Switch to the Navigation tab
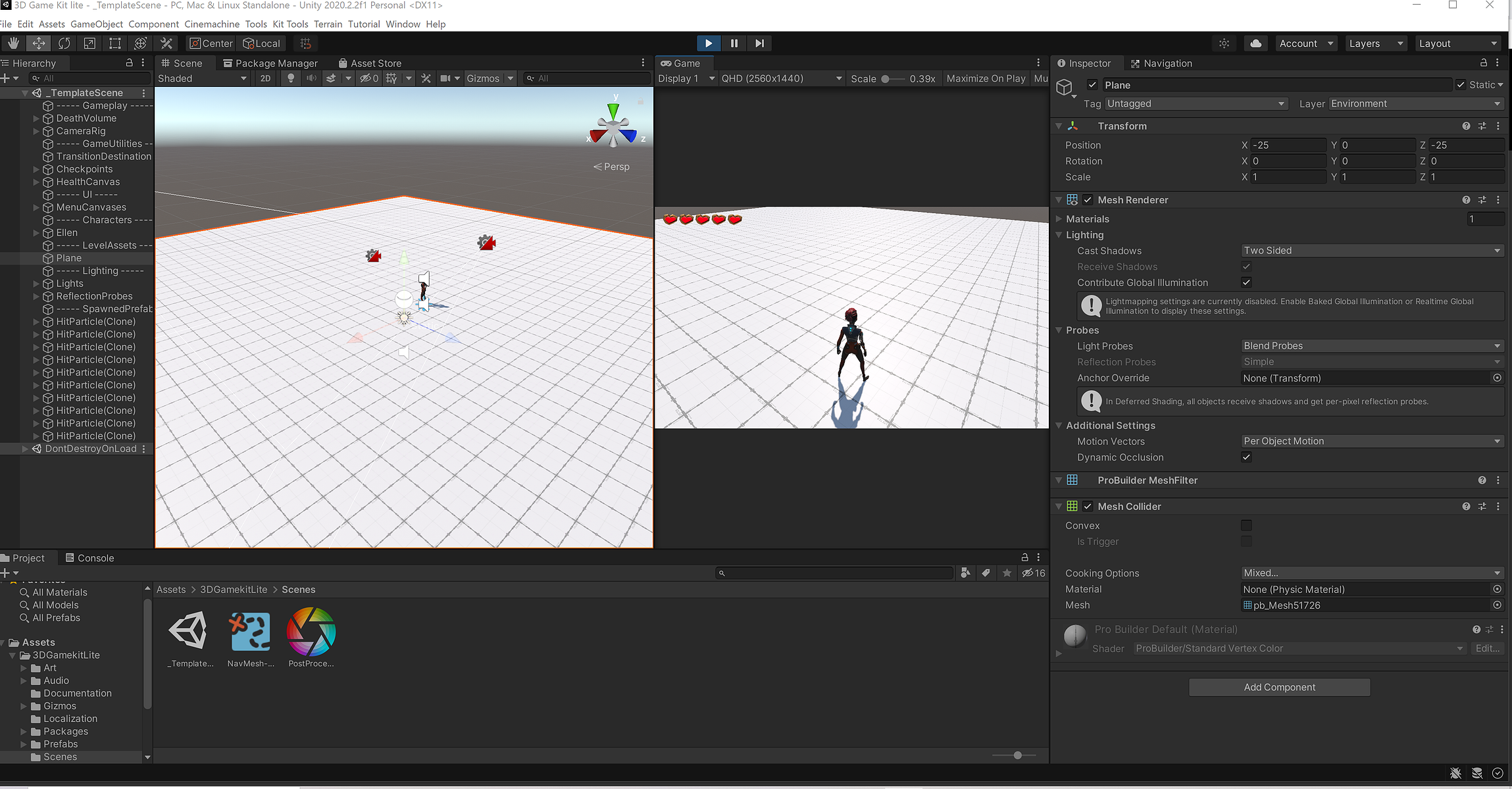Screen dimensions: 1512x789 tap(1161, 63)
